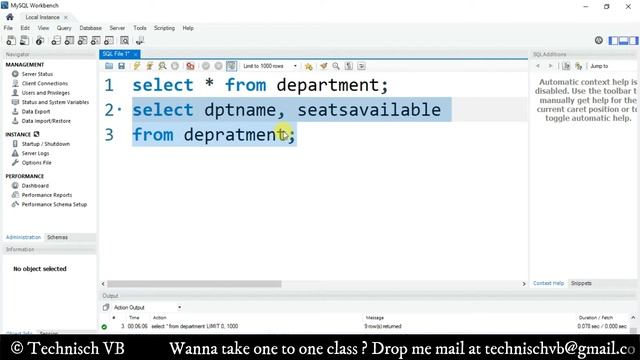This screenshot has height=360, width=640.
Task: Open the Help menu
Action: 188,28
